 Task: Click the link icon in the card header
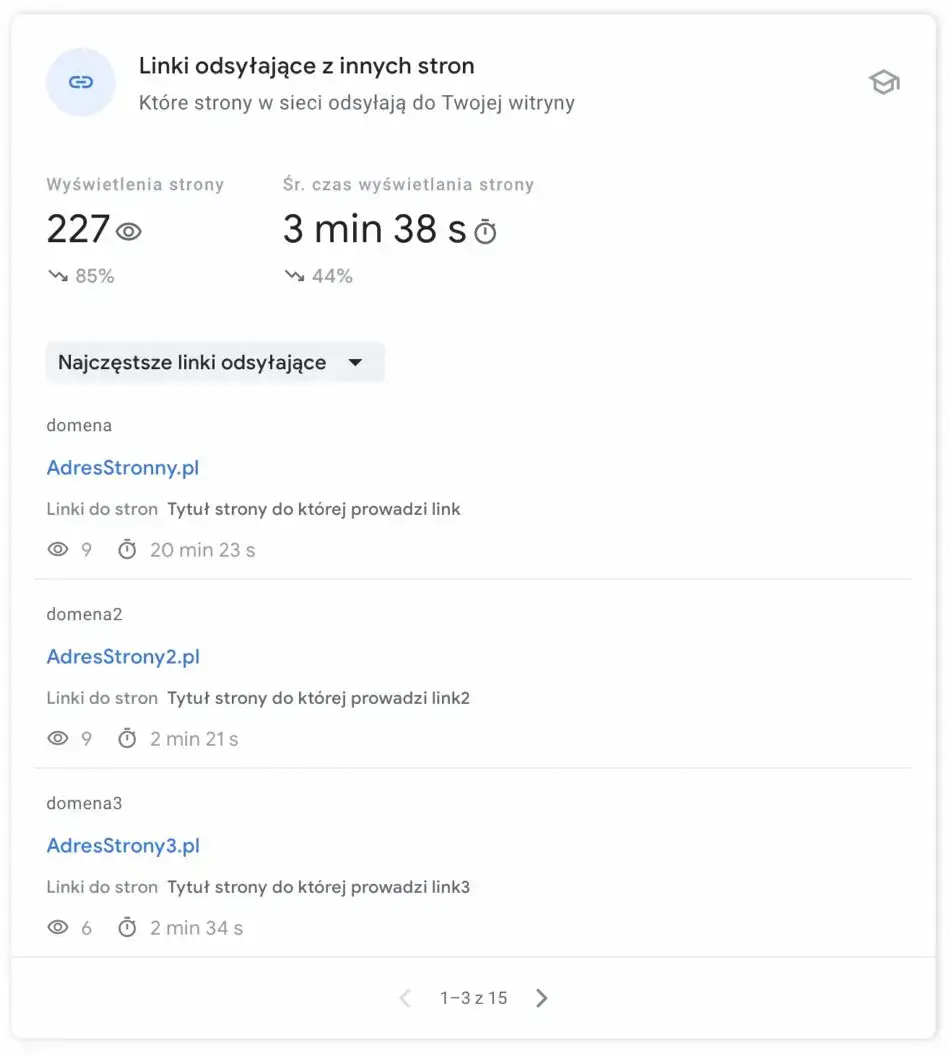point(81,82)
